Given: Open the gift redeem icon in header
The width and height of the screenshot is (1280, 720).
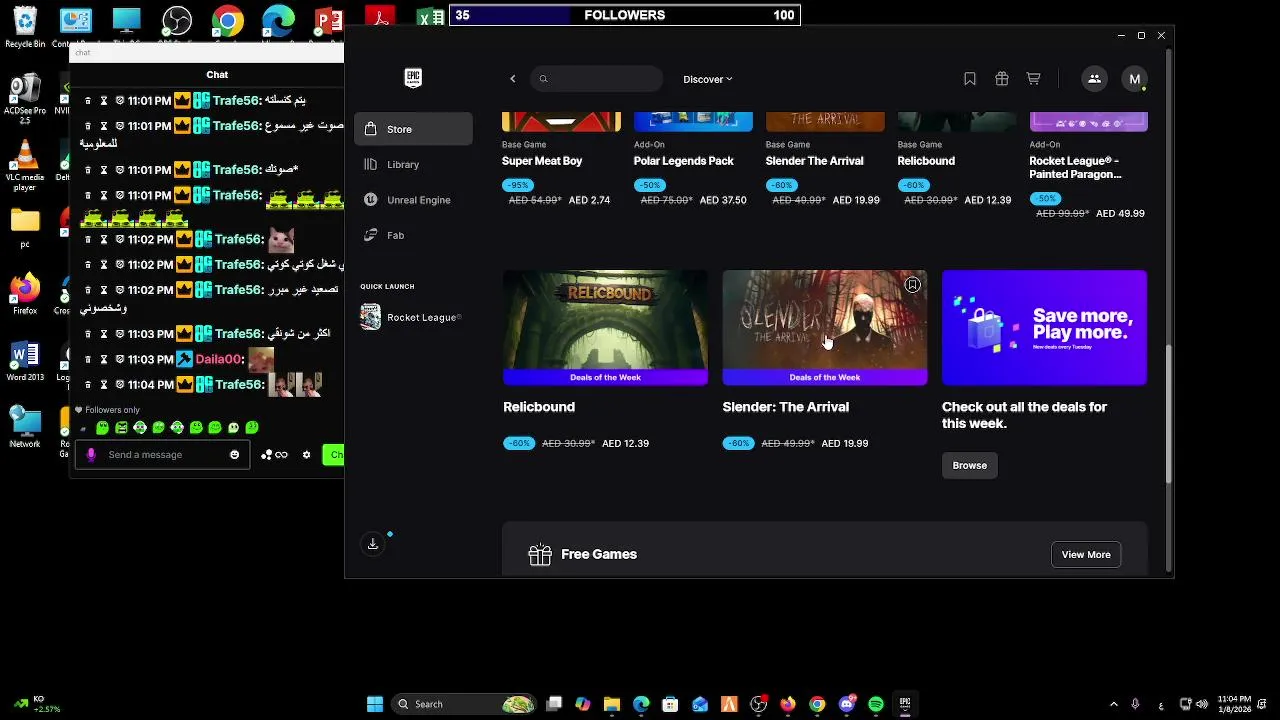Looking at the screenshot, I should coord(1002,79).
